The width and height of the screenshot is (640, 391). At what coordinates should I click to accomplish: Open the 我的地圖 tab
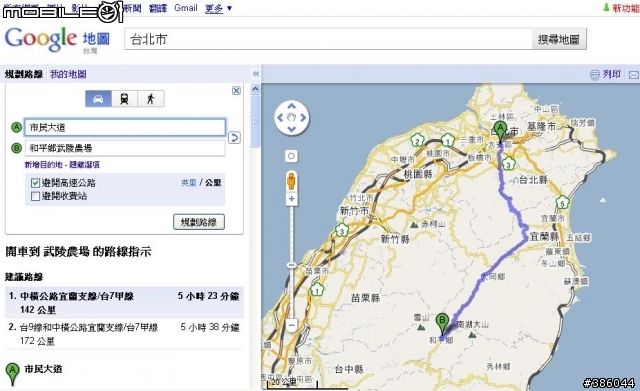pyautogui.click(x=68, y=74)
